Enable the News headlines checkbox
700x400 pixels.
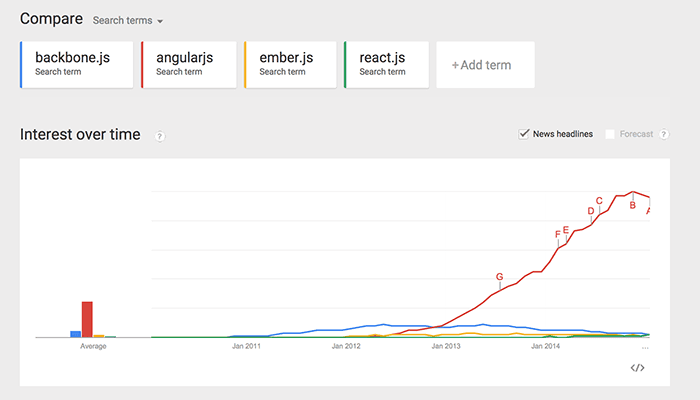[524, 134]
